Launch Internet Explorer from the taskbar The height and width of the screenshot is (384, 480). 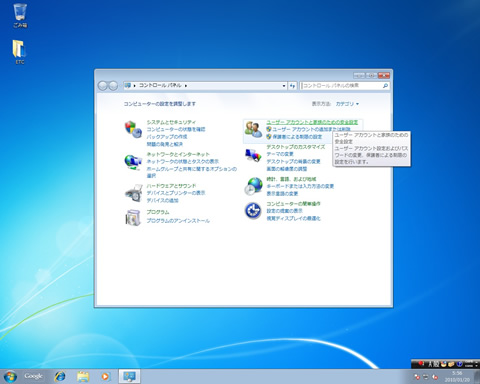[60, 376]
